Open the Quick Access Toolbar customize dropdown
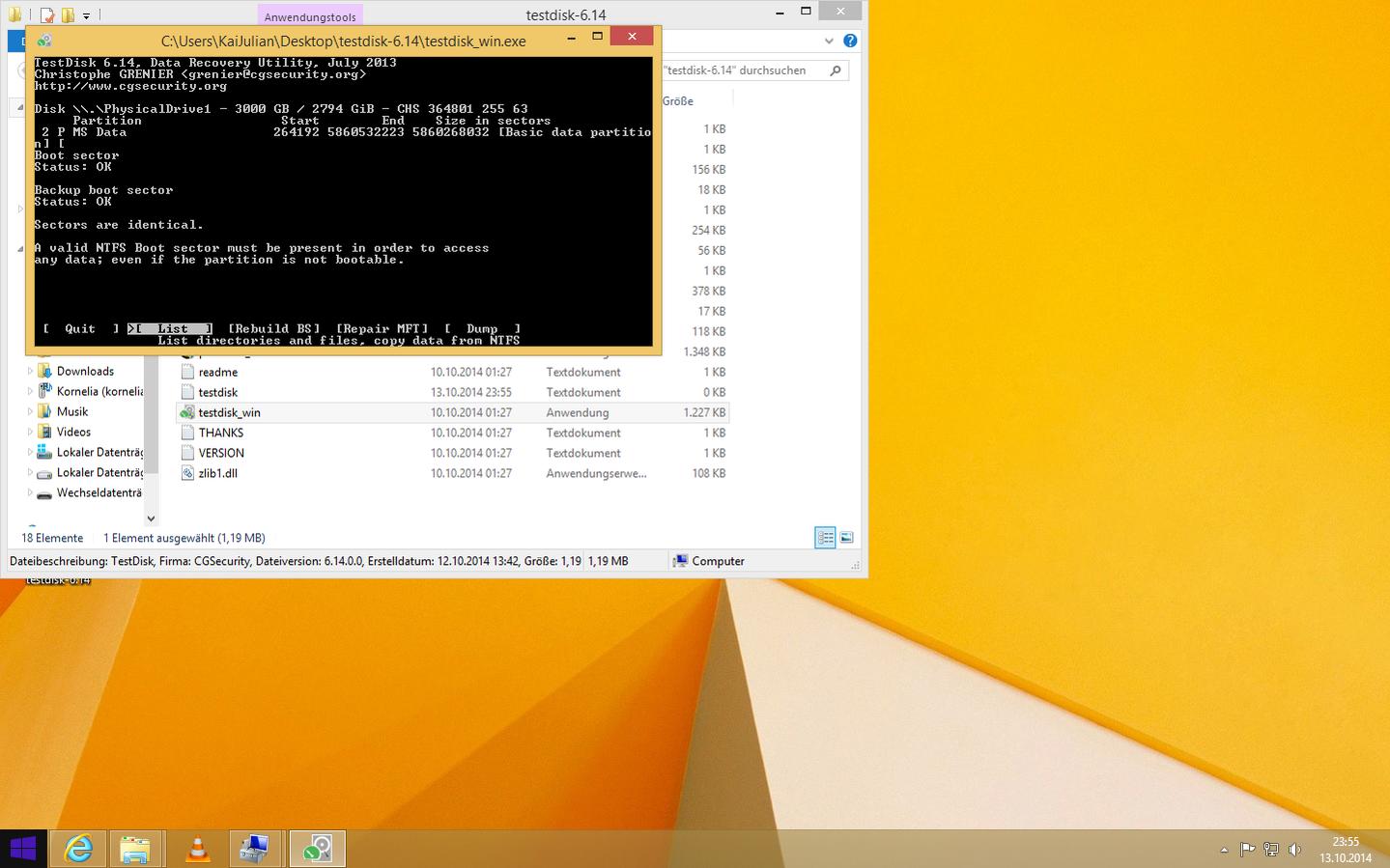The width and height of the screenshot is (1390, 868). point(86,16)
